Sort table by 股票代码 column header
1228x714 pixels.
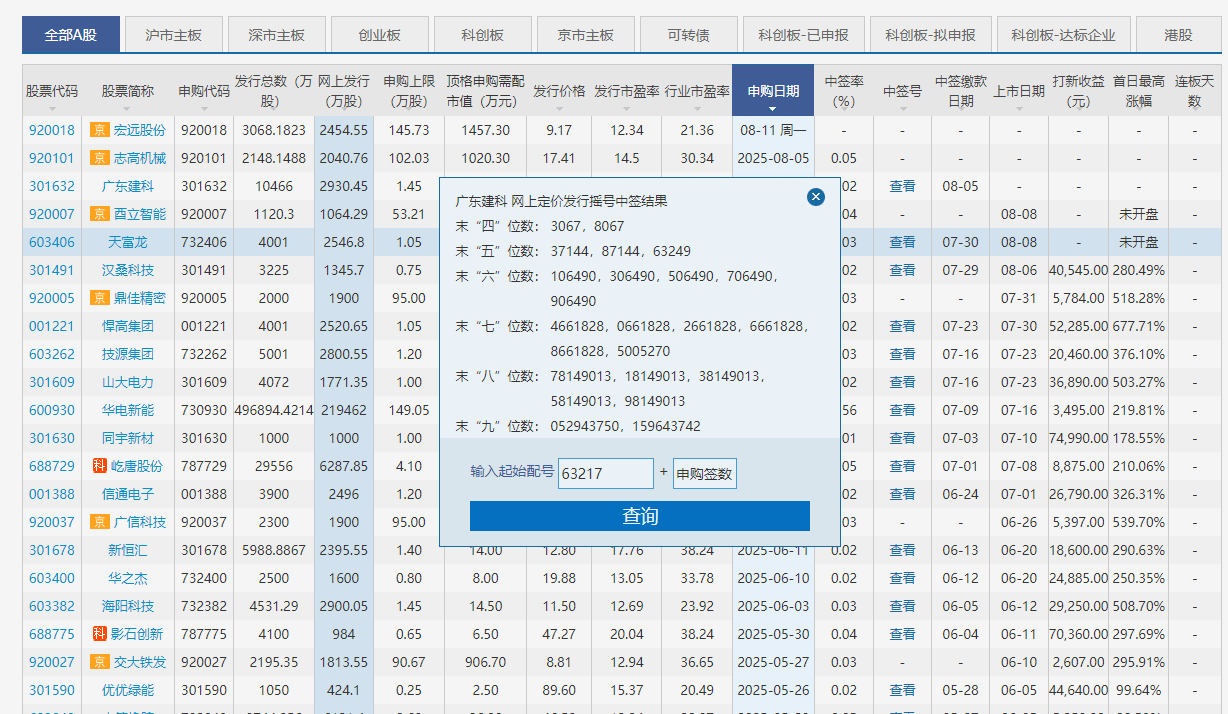[52, 91]
